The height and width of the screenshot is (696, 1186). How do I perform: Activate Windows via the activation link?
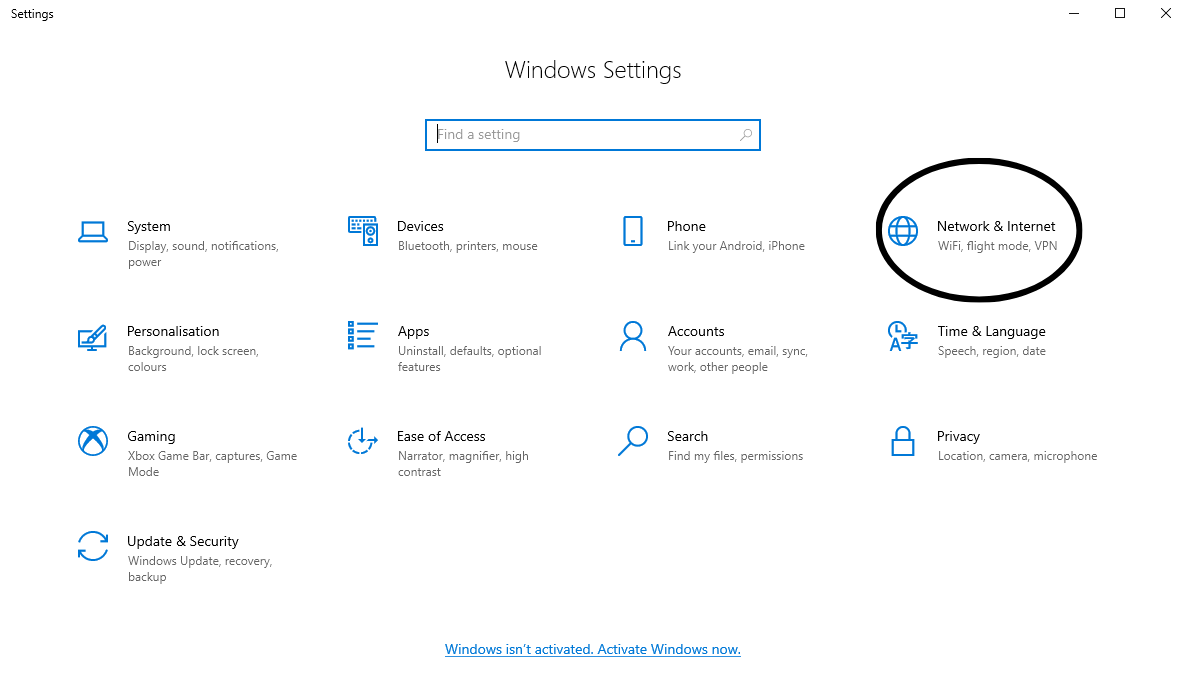[x=592, y=649]
